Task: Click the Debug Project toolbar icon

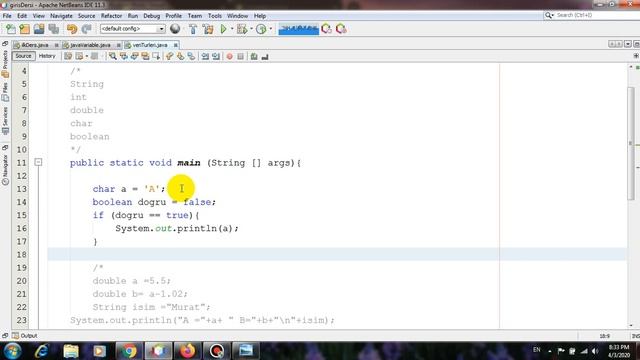Action: click(242, 29)
